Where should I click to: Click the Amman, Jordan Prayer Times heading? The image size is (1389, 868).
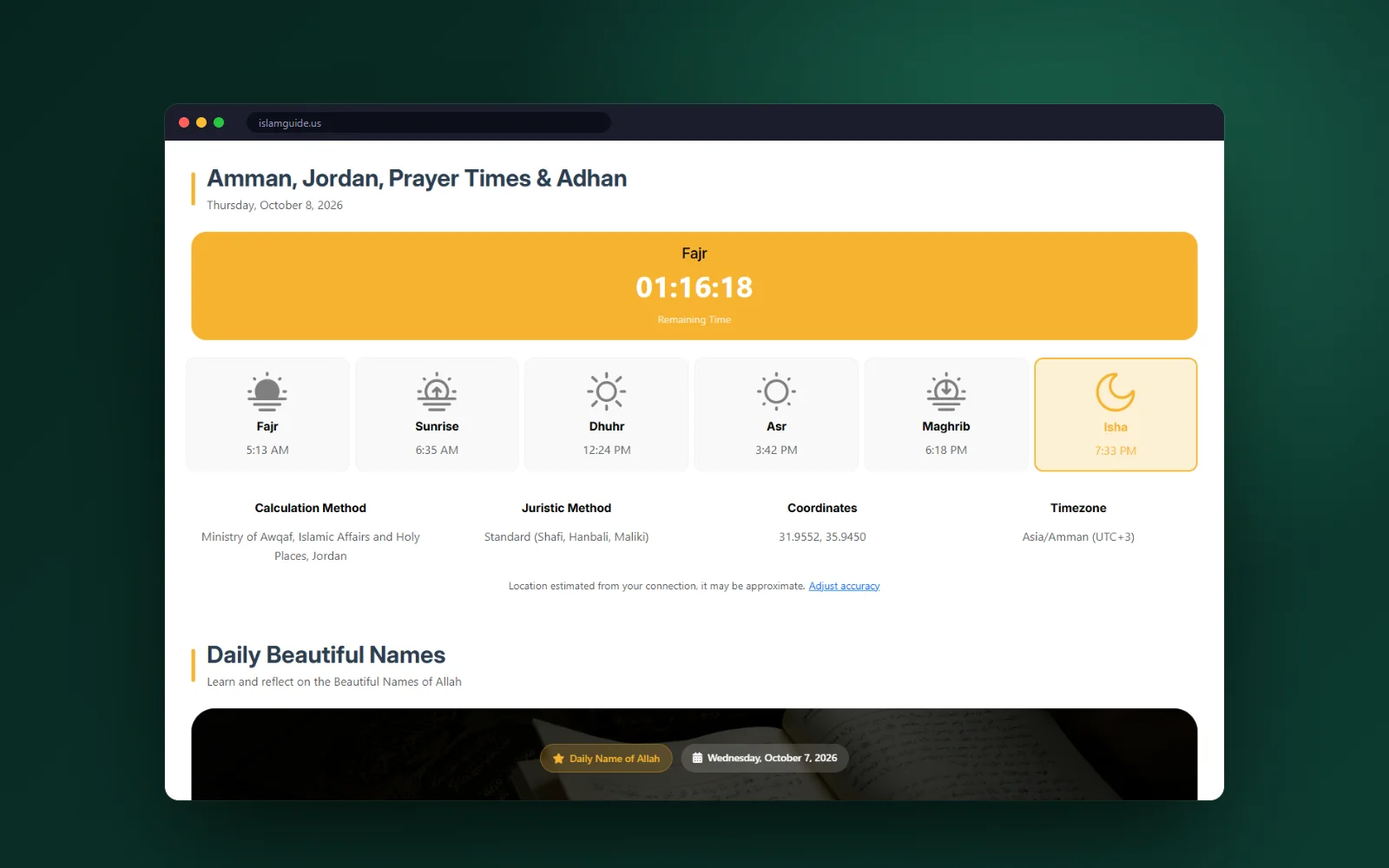pos(417,178)
